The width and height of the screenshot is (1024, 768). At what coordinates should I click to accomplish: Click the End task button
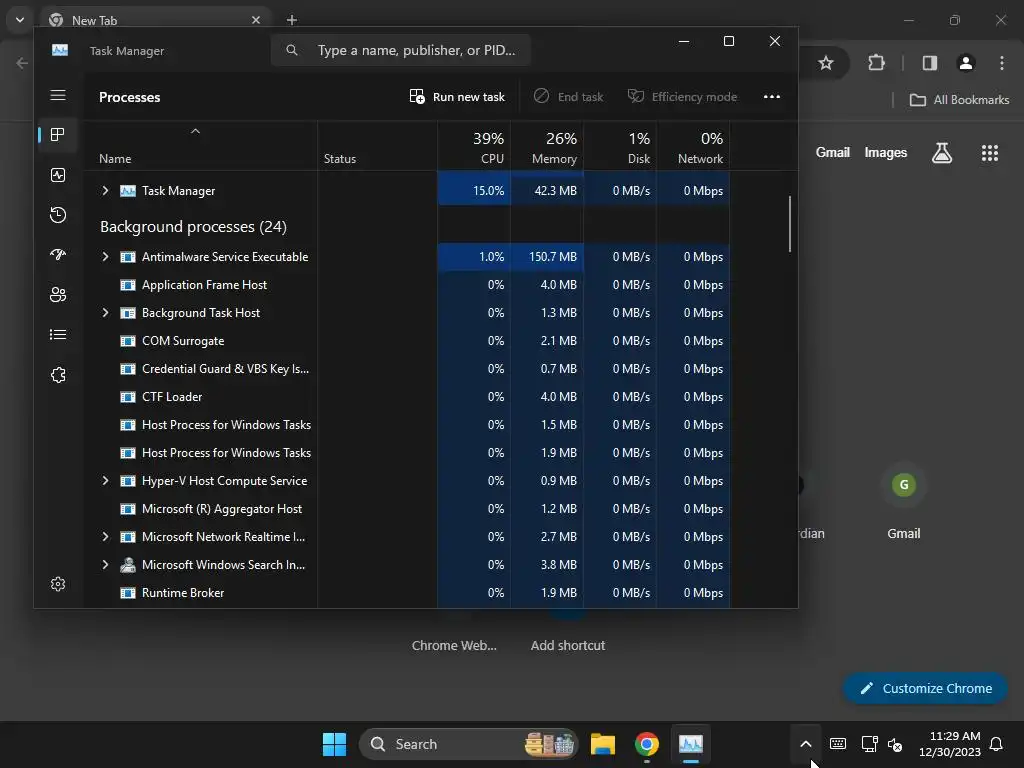[x=568, y=97]
